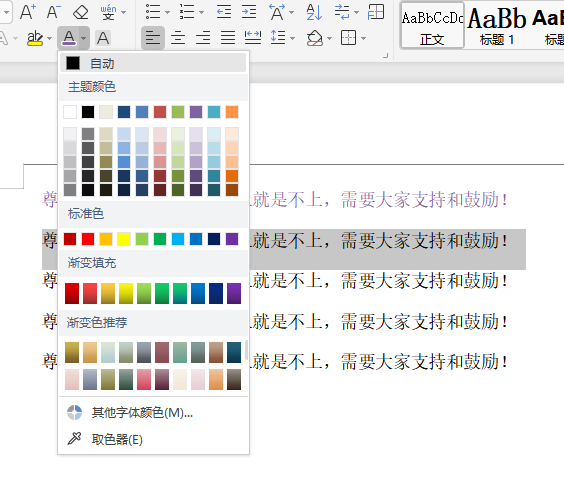Screen dimensions: 564x477
Task: Click the phonetic guide (wén) icon
Action: [108, 12]
